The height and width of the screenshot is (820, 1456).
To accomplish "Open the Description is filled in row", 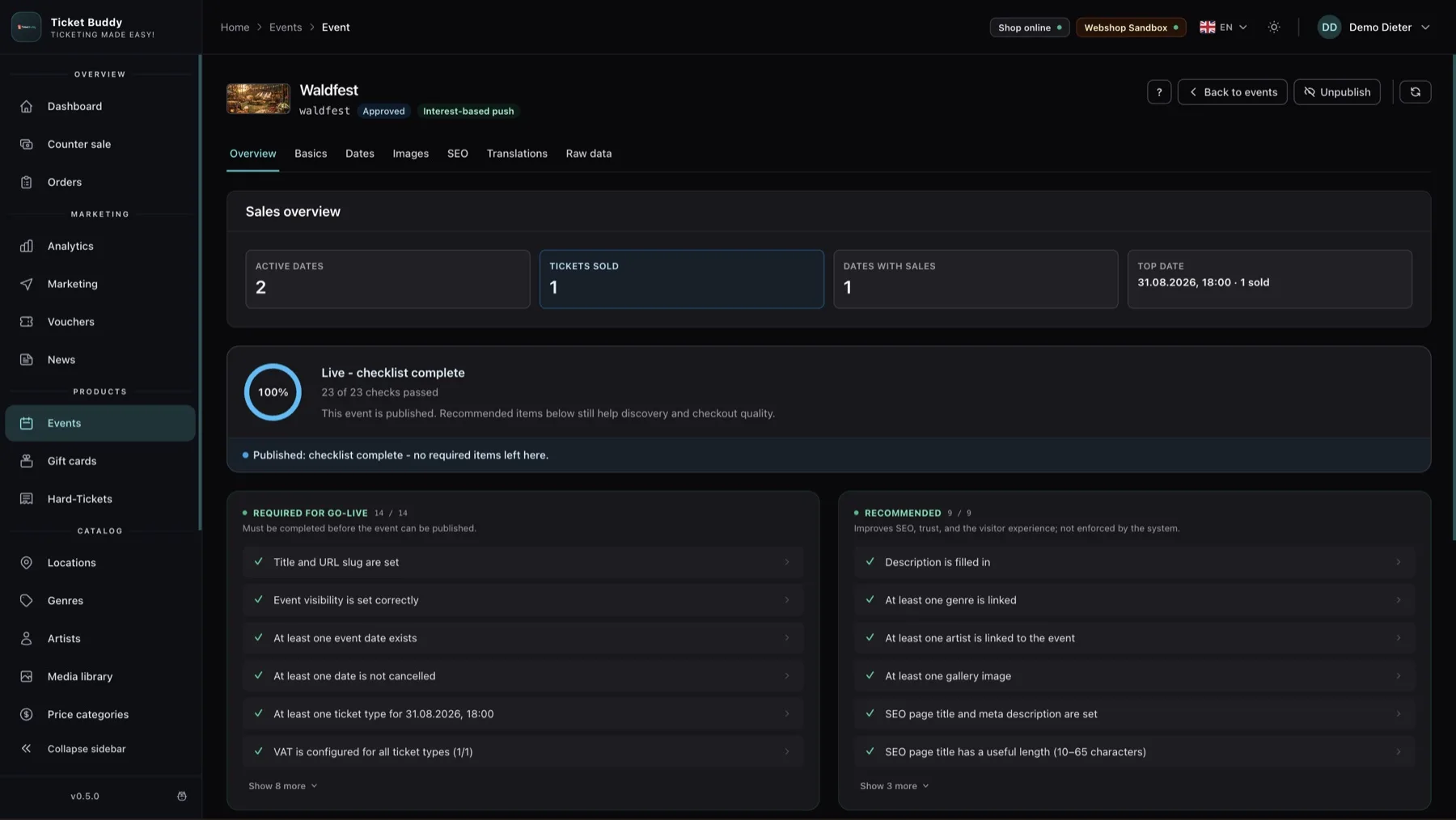I will 1134,562.
